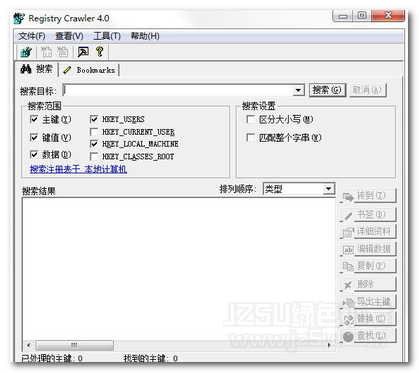Click the 编辑数据 button
The image size is (419, 373).
(x=368, y=249)
